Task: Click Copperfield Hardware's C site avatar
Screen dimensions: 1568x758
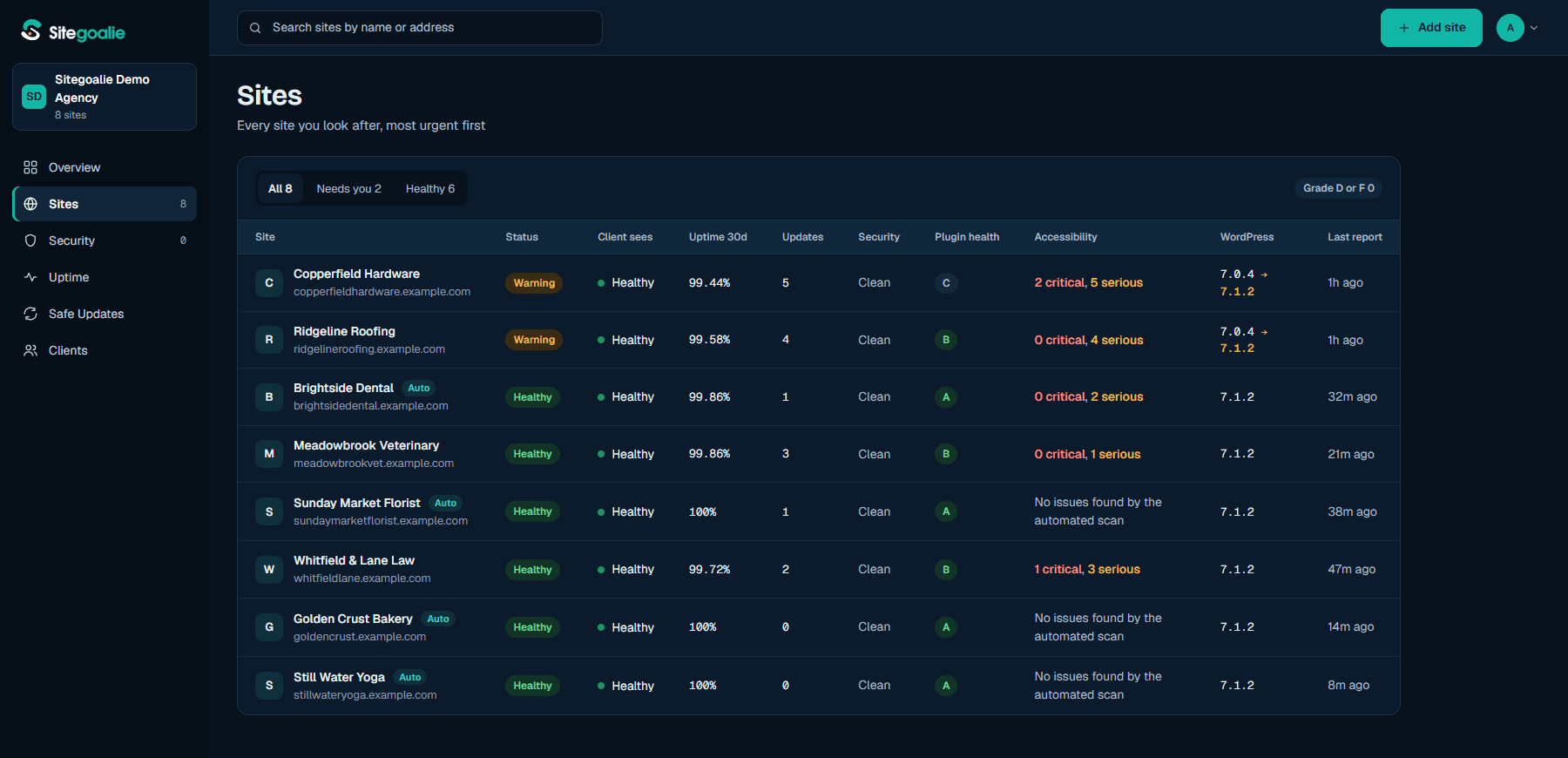Action: click(269, 283)
